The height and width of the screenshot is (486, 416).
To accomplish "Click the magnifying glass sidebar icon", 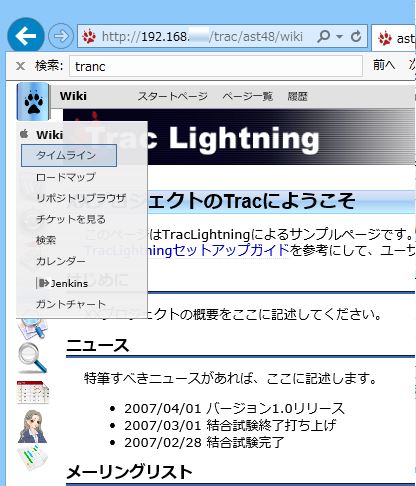I will tap(32, 359).
